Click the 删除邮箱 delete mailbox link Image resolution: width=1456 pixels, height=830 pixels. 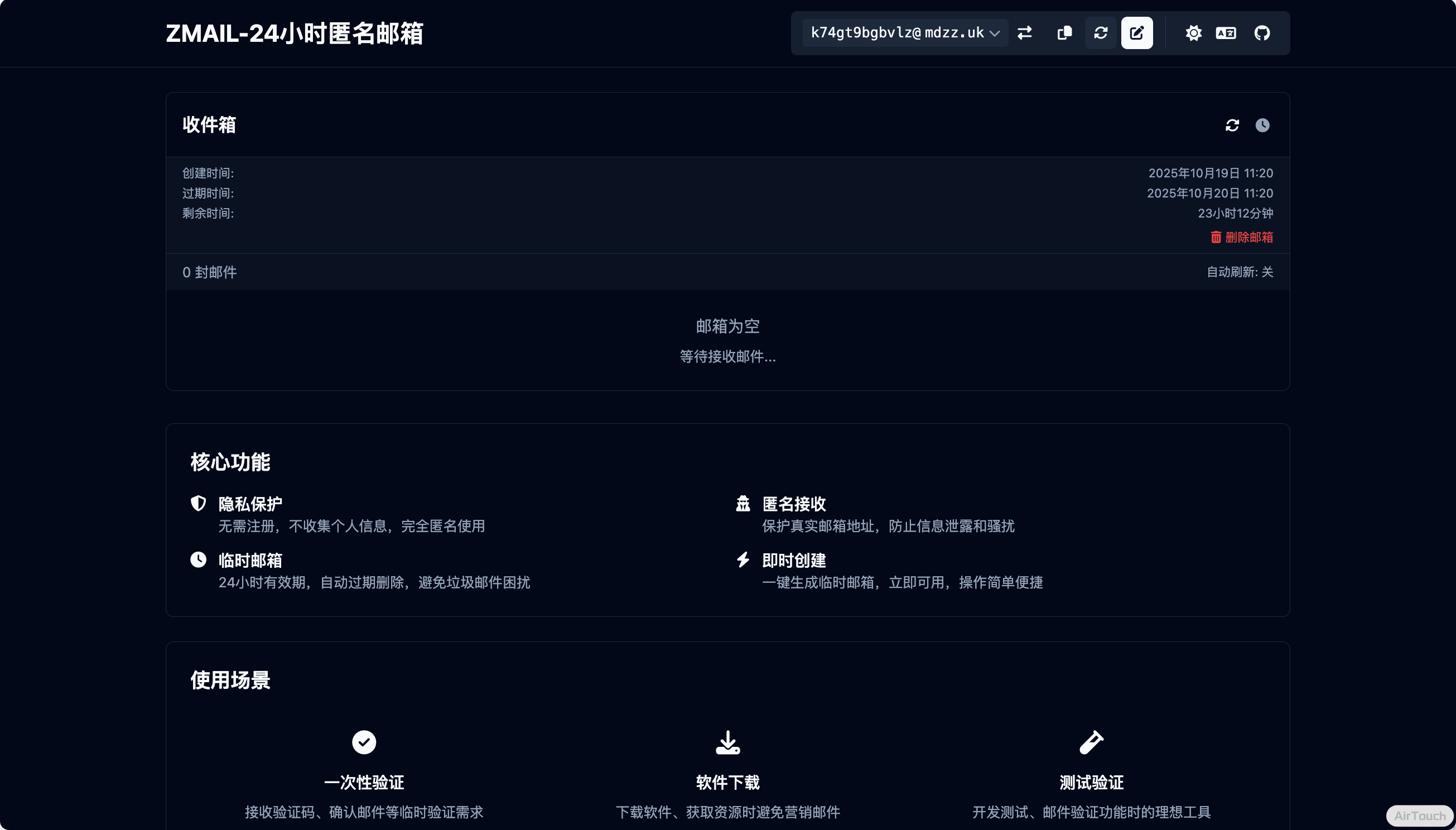pyautogui.click(x=1248, y=237)
